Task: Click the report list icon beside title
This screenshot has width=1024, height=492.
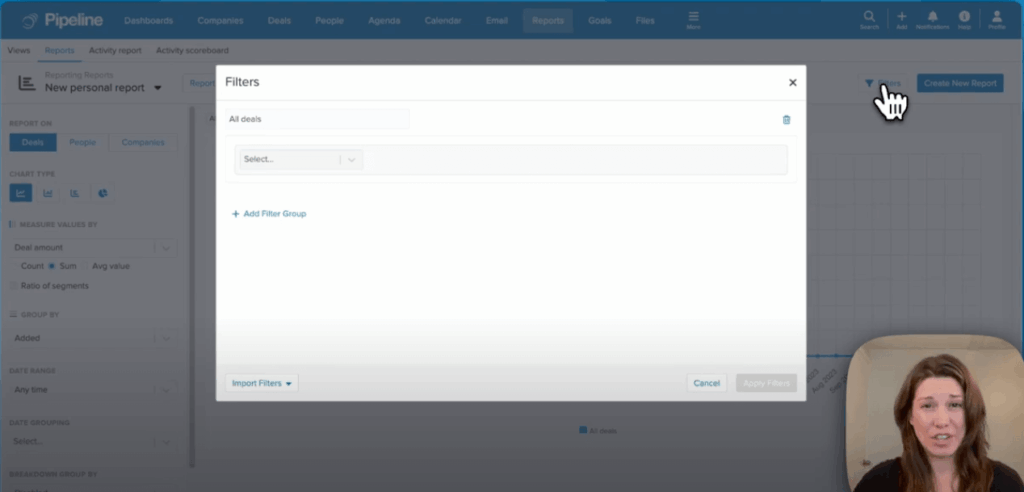Action: pyautogui.click(x=27, y=83)
